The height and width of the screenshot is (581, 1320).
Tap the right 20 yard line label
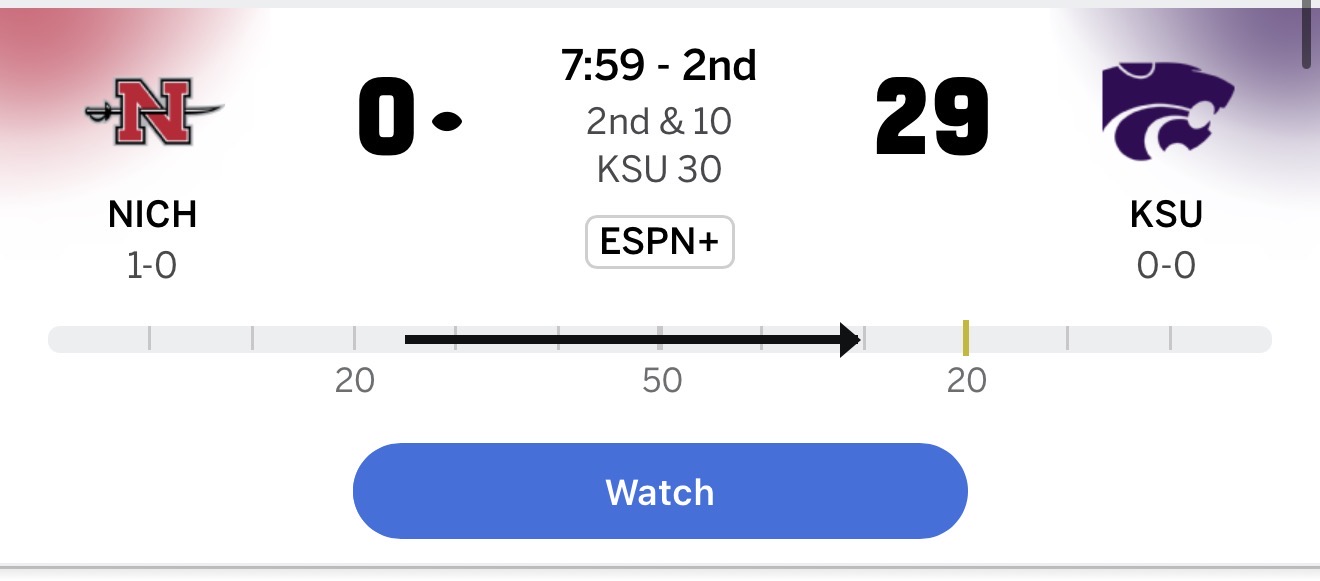967,381
